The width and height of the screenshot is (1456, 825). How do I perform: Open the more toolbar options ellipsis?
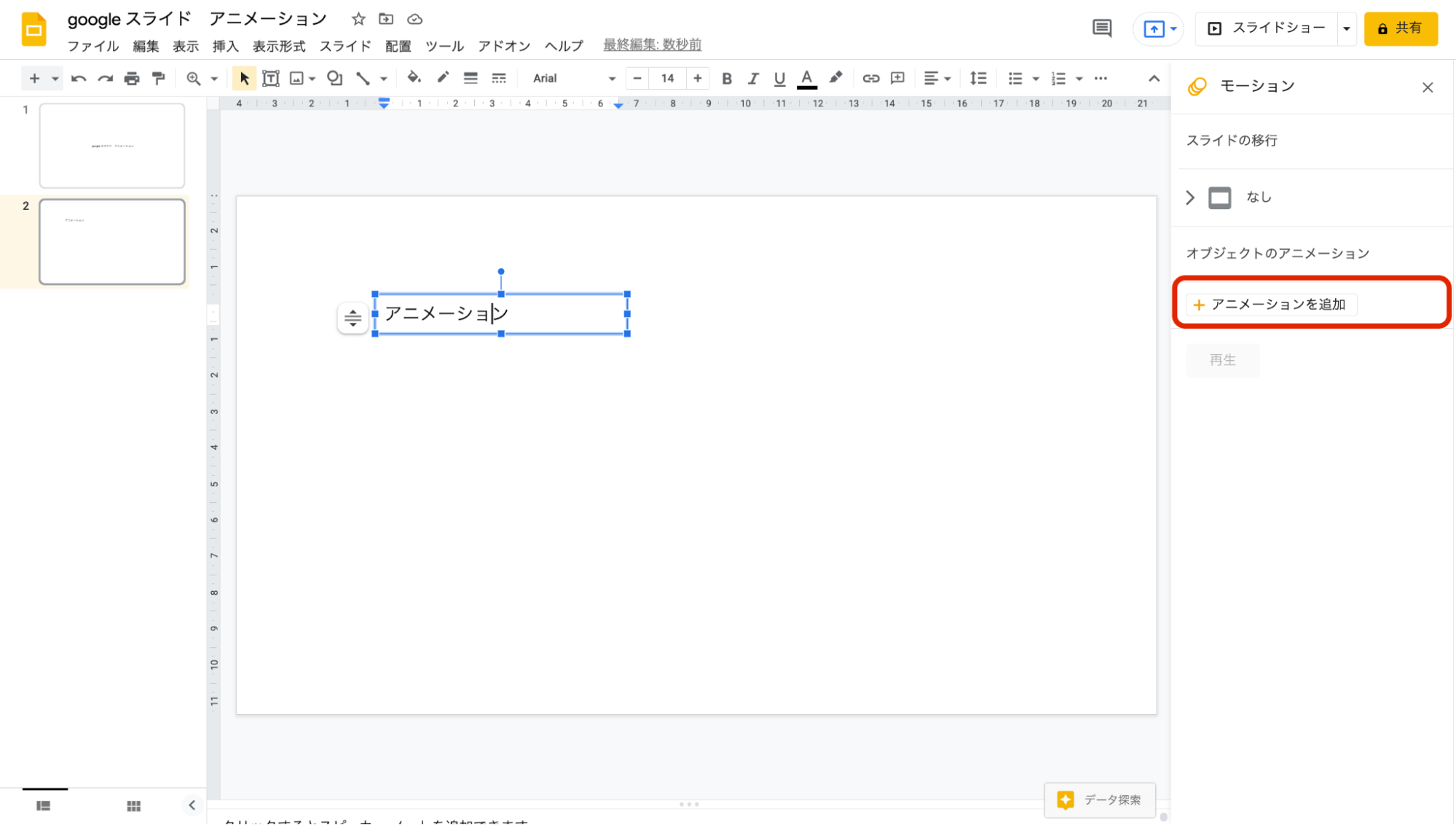tap(1101, 79)
